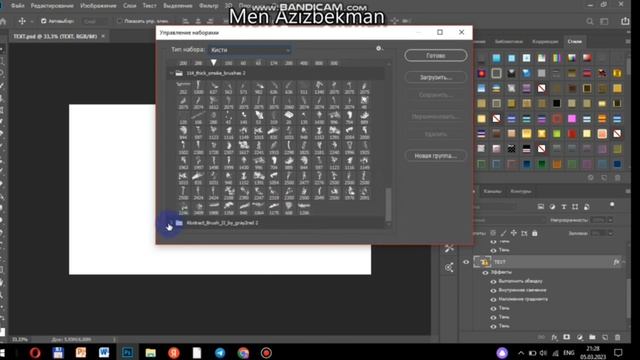The image size is (640, 360).
Task: Filter layers by shape layer icon
Action: (575, 207)
